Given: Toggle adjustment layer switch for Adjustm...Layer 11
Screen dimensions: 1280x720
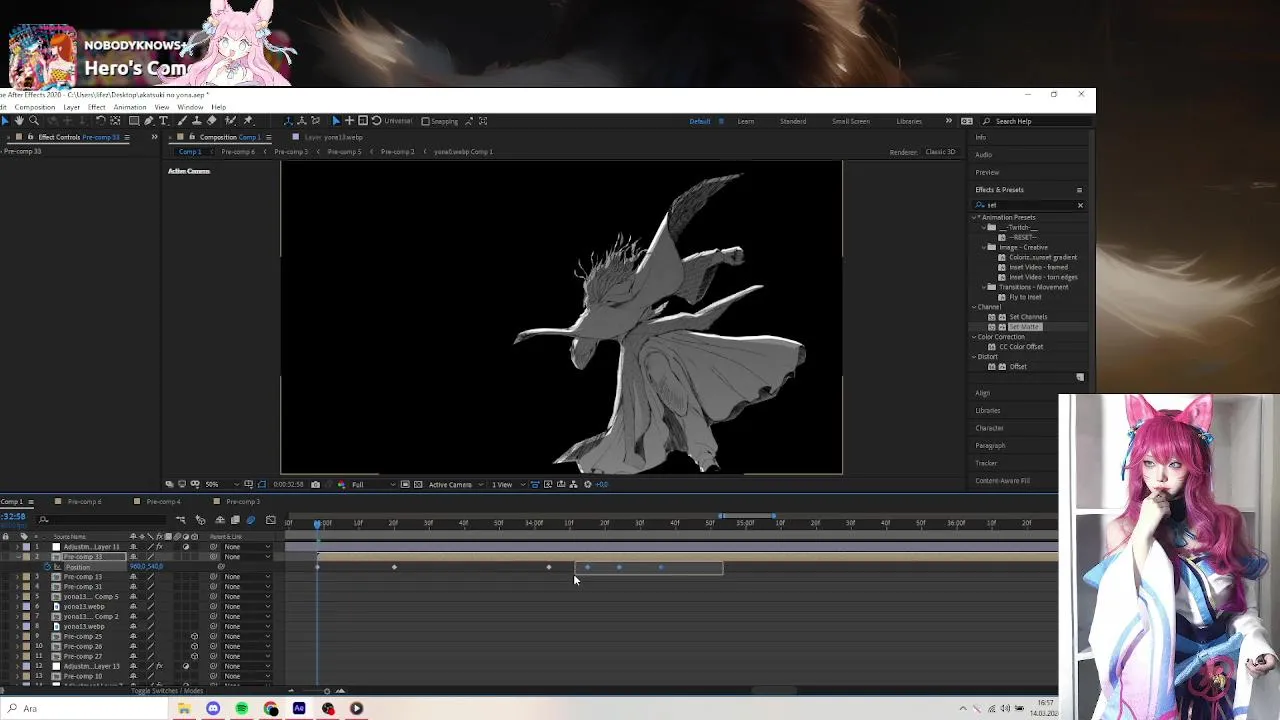Looking at the screenshot, I should [x=186, y=547].
